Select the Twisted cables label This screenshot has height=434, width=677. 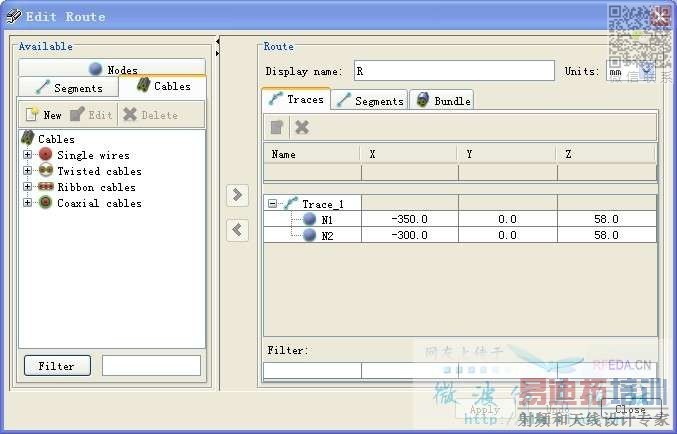(99, 171)
